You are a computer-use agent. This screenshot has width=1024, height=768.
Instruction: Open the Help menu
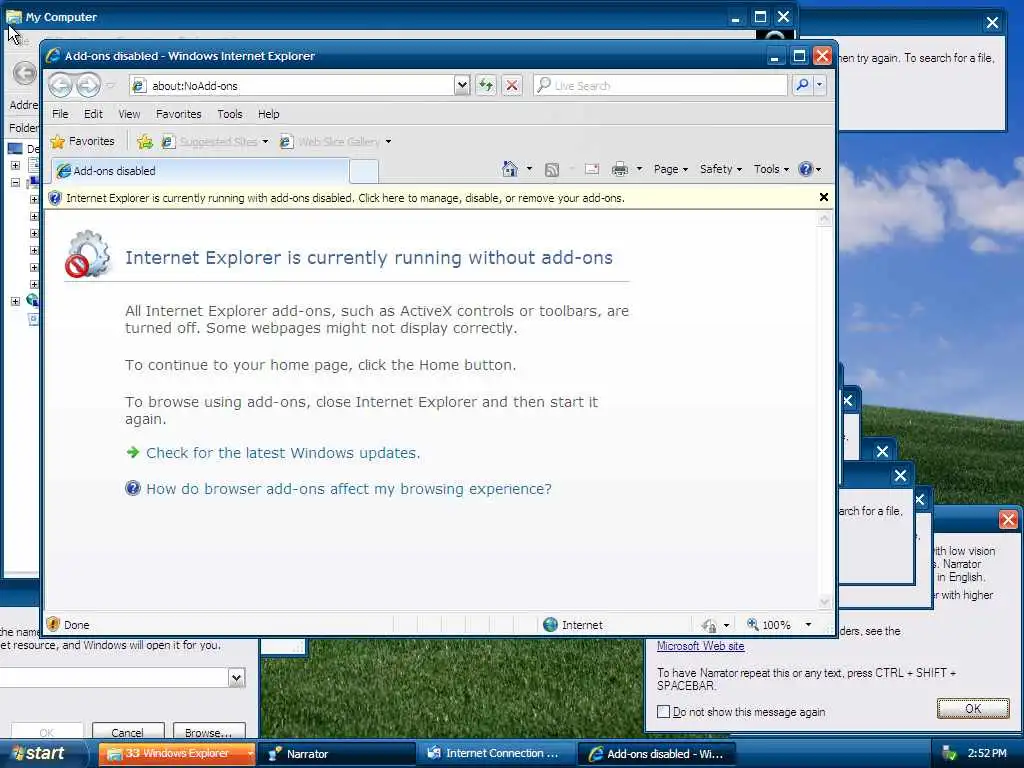(x=268, y=114)
